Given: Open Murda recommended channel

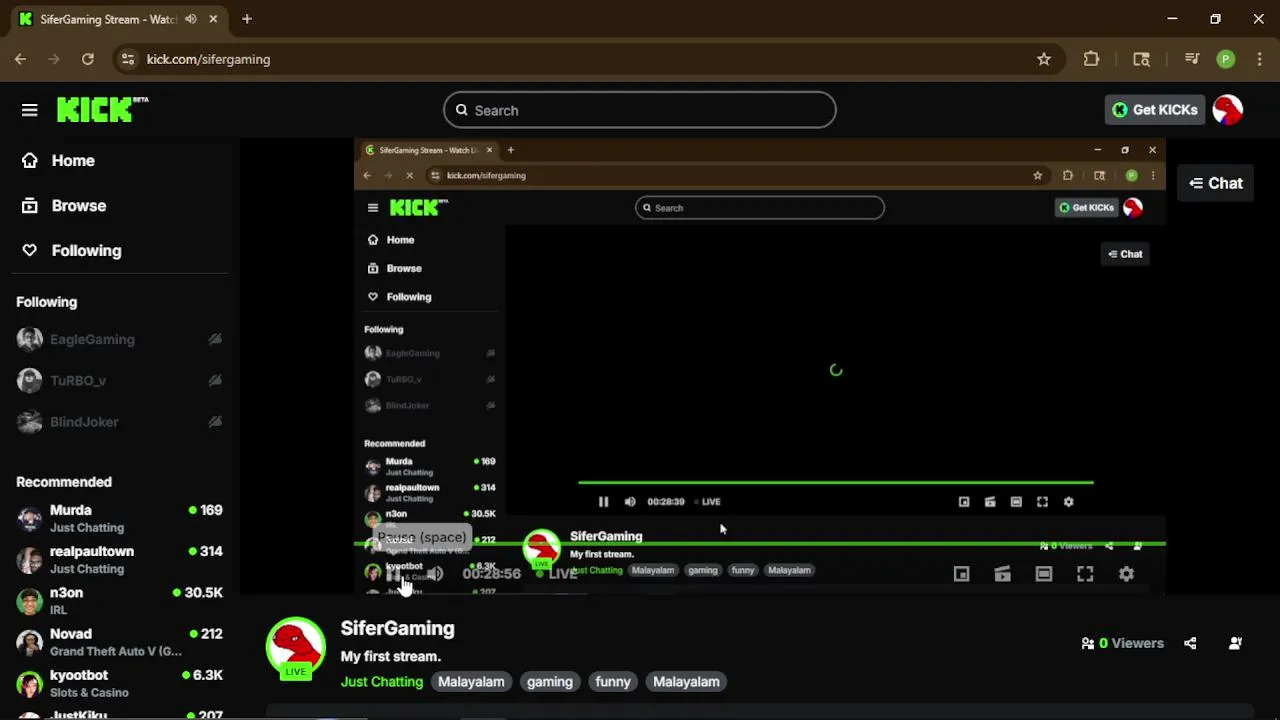Looking at the screenshot, I should 120,518.
